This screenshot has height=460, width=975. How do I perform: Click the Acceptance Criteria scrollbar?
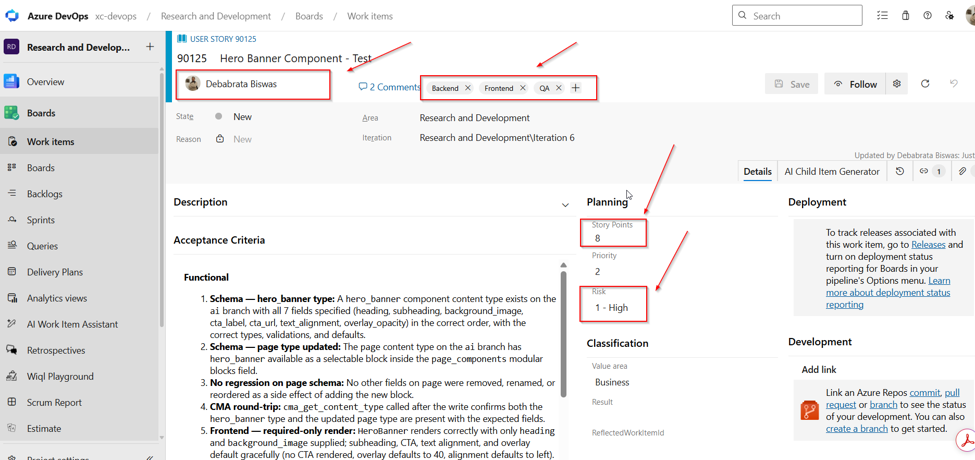tap(563, 334)
